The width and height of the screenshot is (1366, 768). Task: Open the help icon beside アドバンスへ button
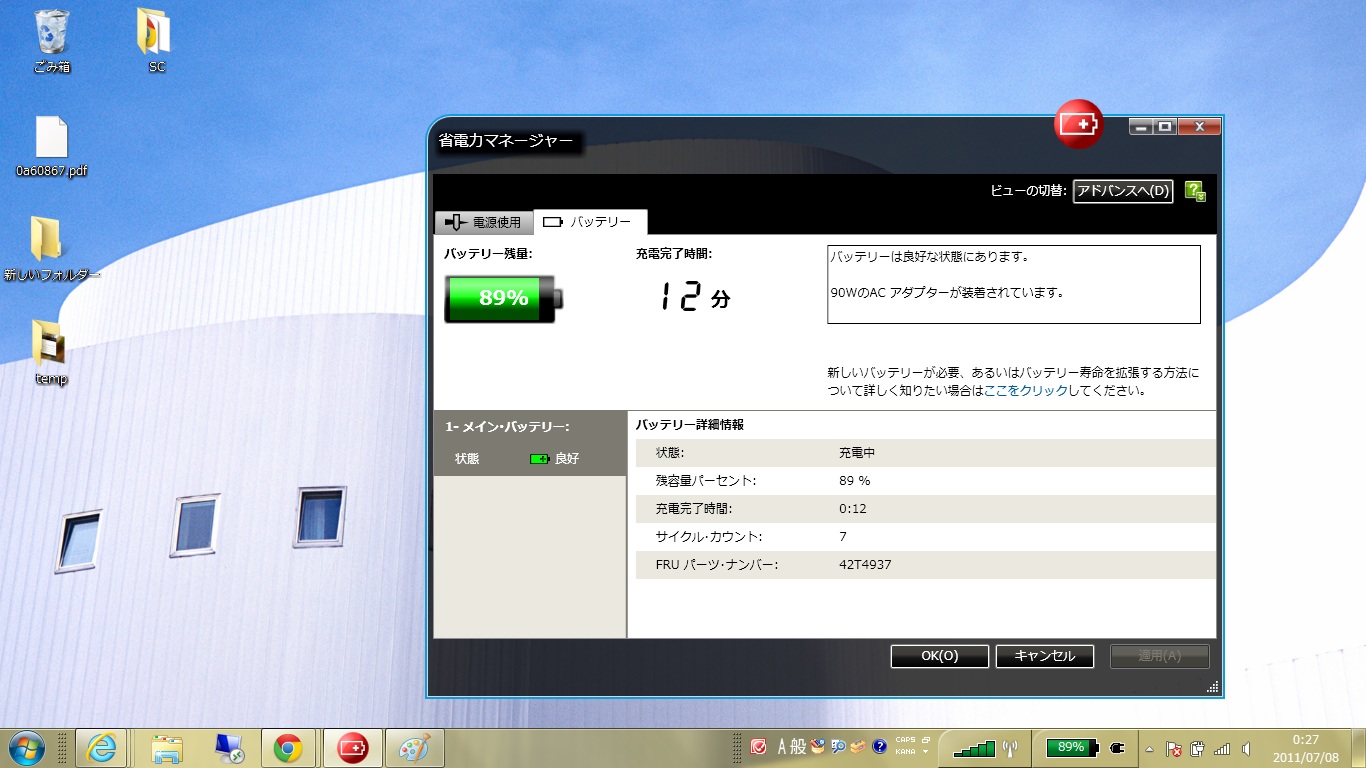(1194, 191)
